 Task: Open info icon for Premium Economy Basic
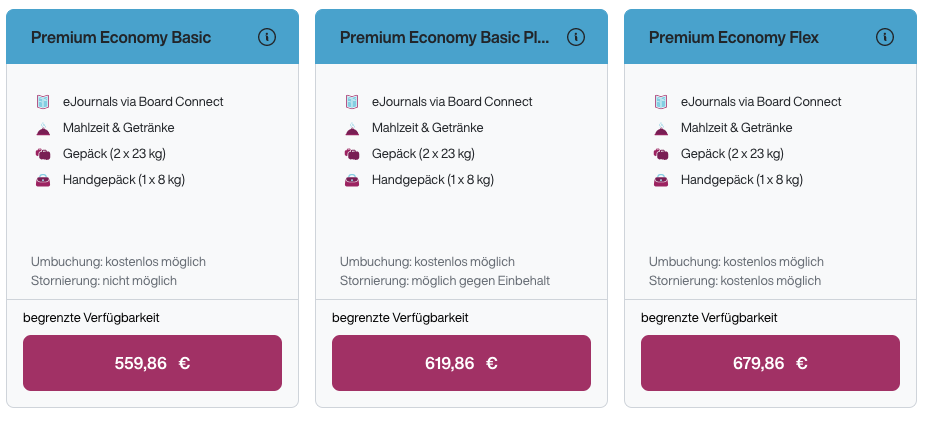pos(267,37)
